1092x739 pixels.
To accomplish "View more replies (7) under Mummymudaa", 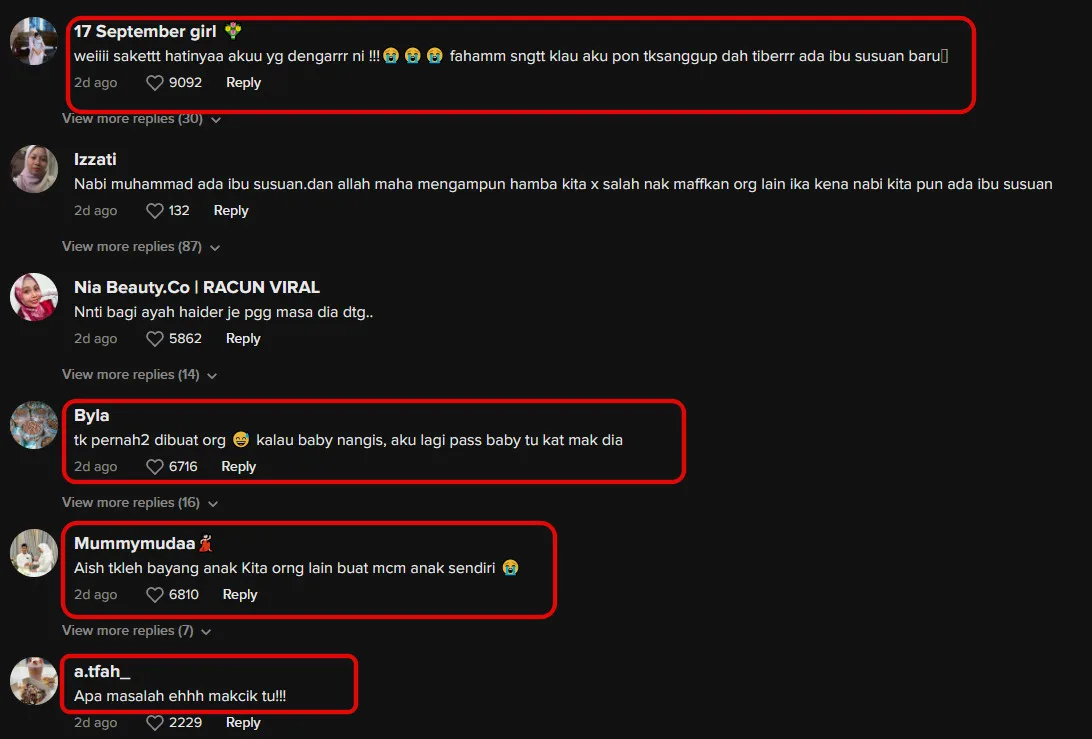I will tap(136, 631).
